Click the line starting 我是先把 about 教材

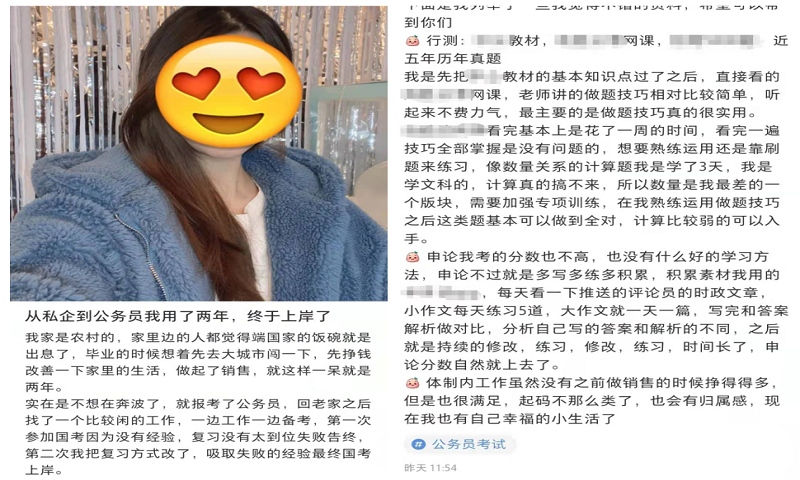(592, 77)
